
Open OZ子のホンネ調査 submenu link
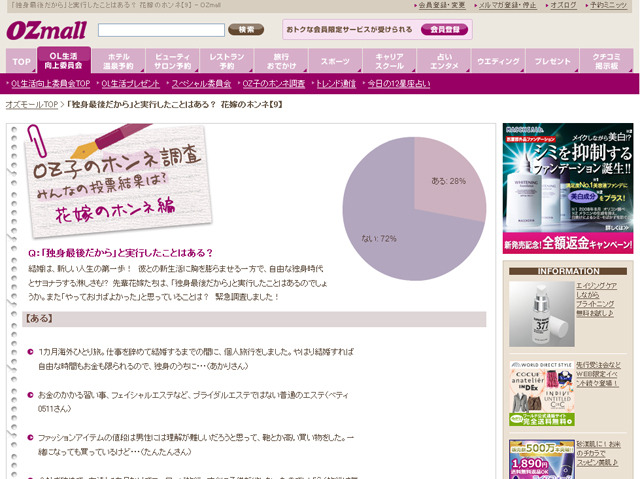point(273,84)
